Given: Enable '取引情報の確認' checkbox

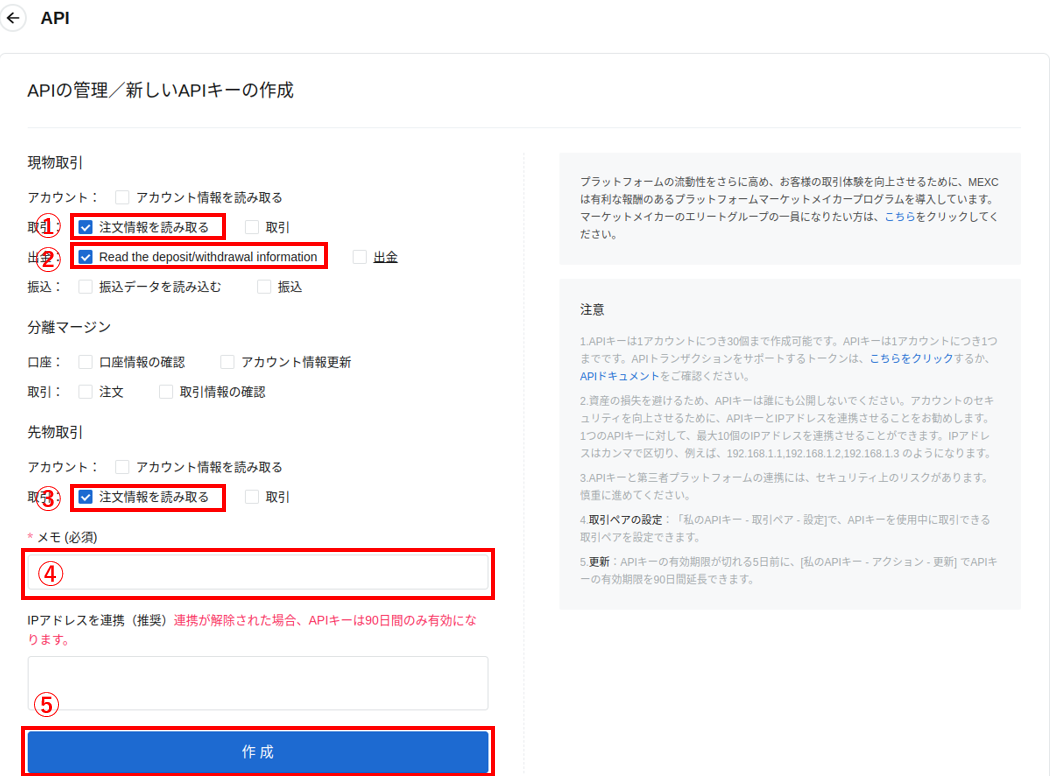Looking at the screenshot, I should [165, 392].
